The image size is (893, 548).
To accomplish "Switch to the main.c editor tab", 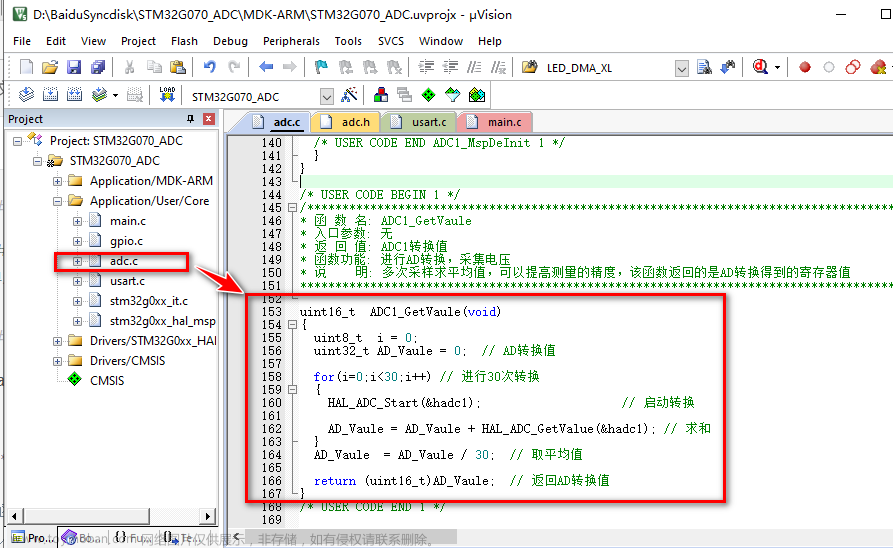I will pyautogui.click(x=495, y=122).
